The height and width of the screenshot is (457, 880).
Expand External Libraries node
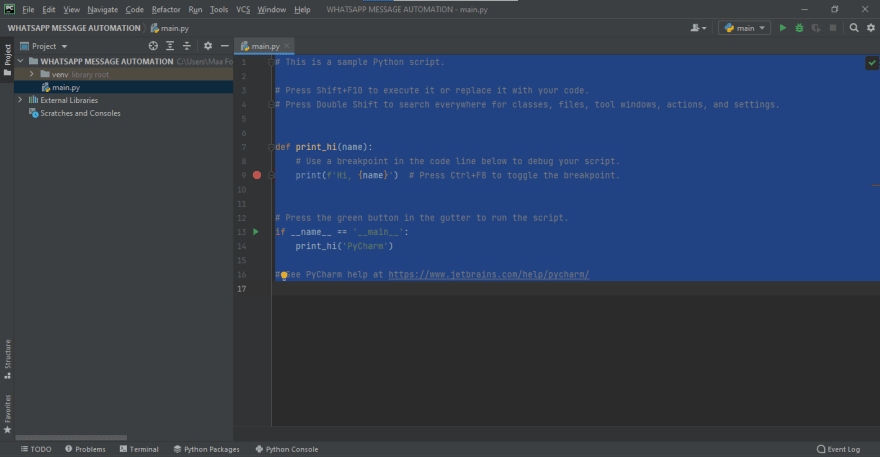click(20, 99)
